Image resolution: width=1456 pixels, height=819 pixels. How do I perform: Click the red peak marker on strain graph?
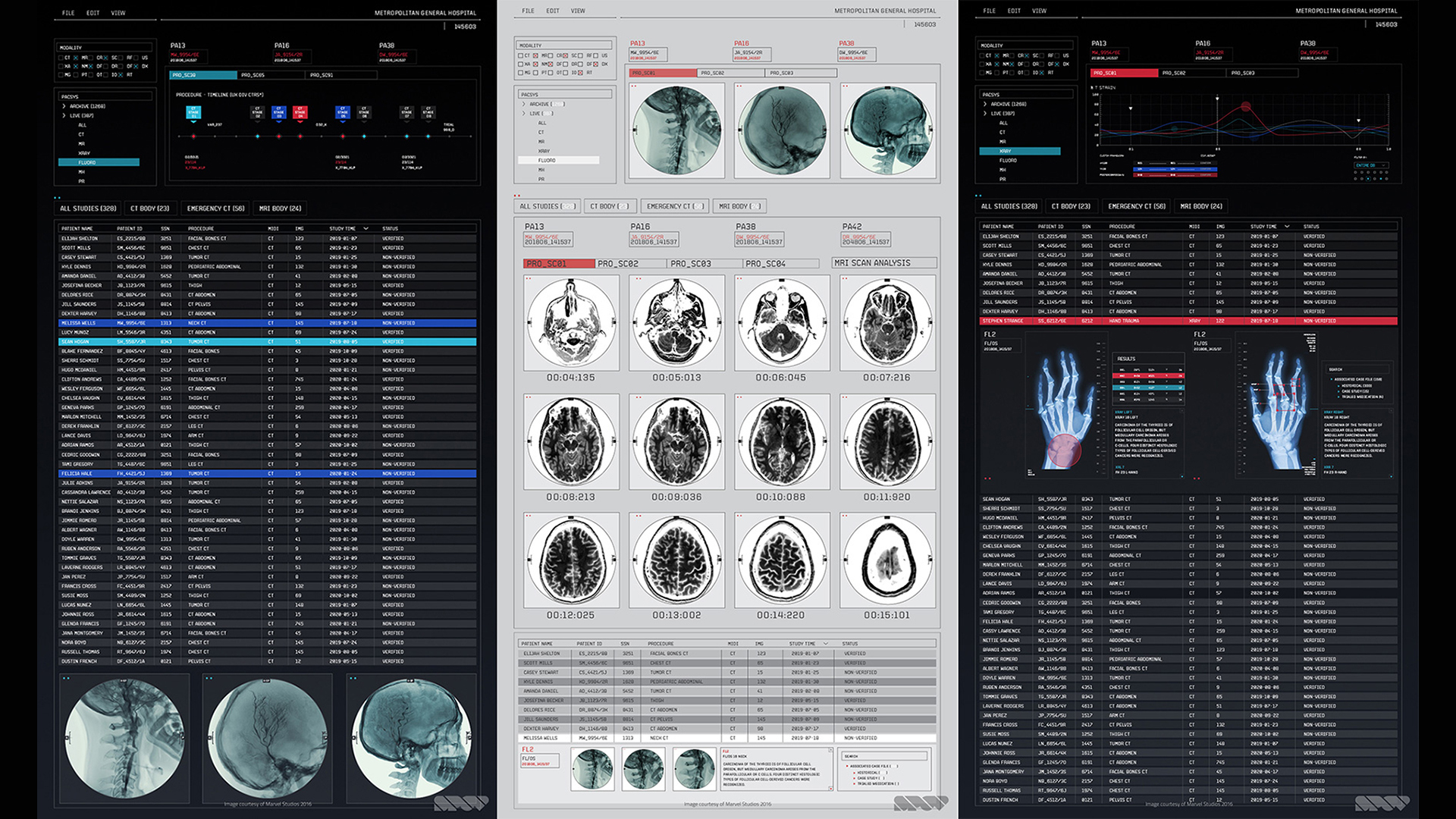[x=1245, y=107]
